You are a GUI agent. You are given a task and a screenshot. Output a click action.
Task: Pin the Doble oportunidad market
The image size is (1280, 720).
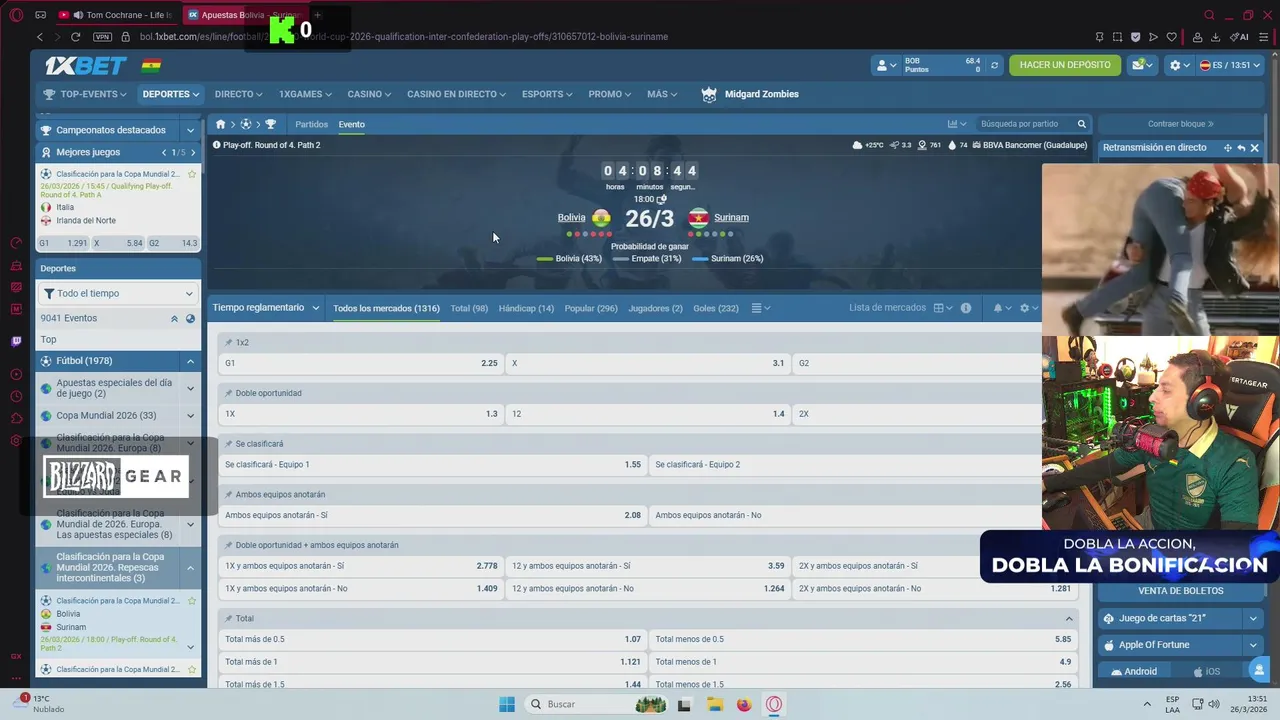click(228, 393)
